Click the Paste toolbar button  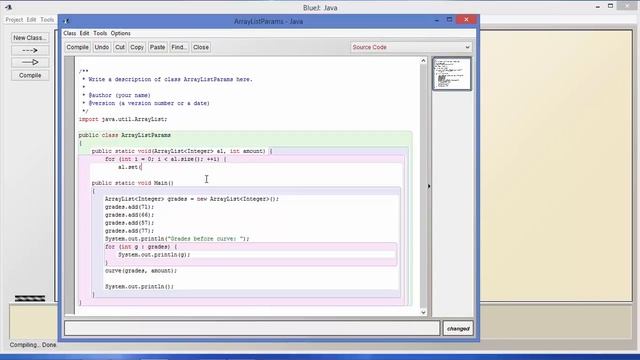coord(157,47)
